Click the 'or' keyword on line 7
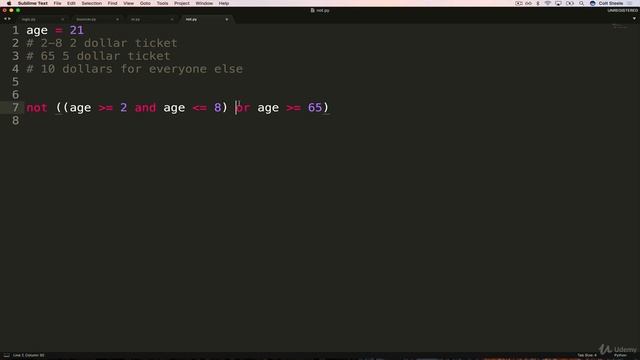640x360 pixels. pos(243,108)
